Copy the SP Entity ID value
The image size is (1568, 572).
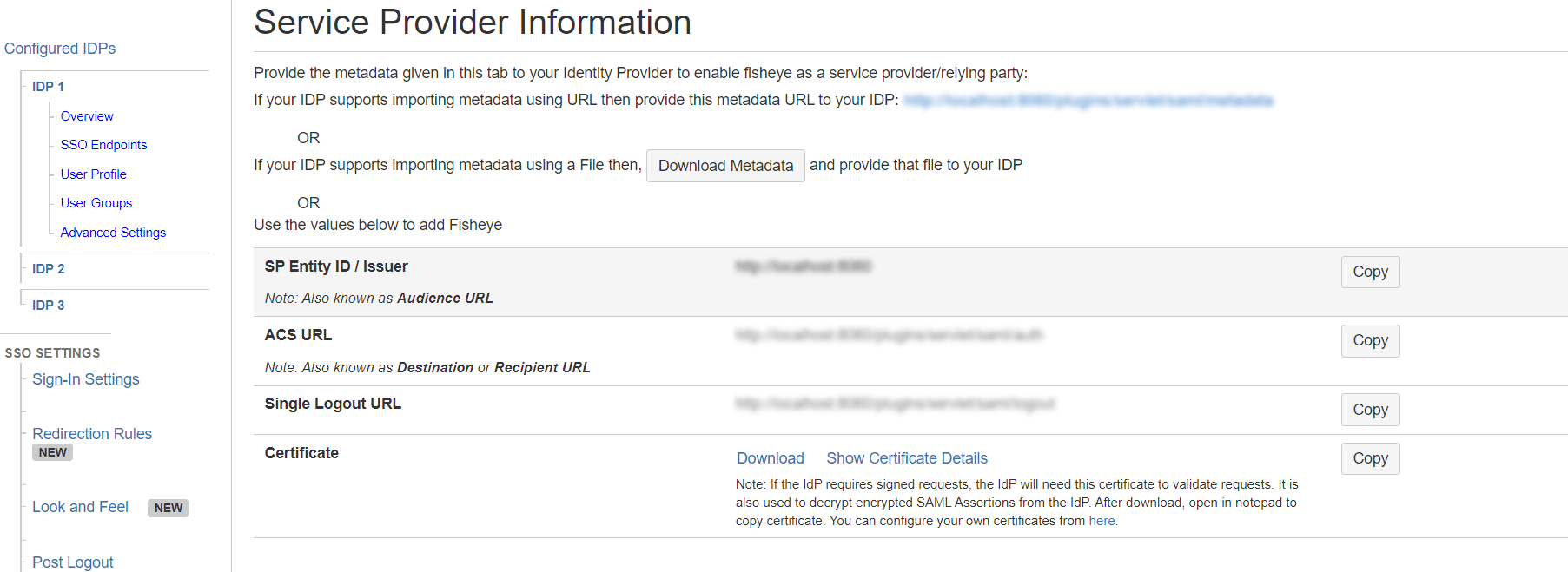pyautogui.click(x=1370, y=272)
